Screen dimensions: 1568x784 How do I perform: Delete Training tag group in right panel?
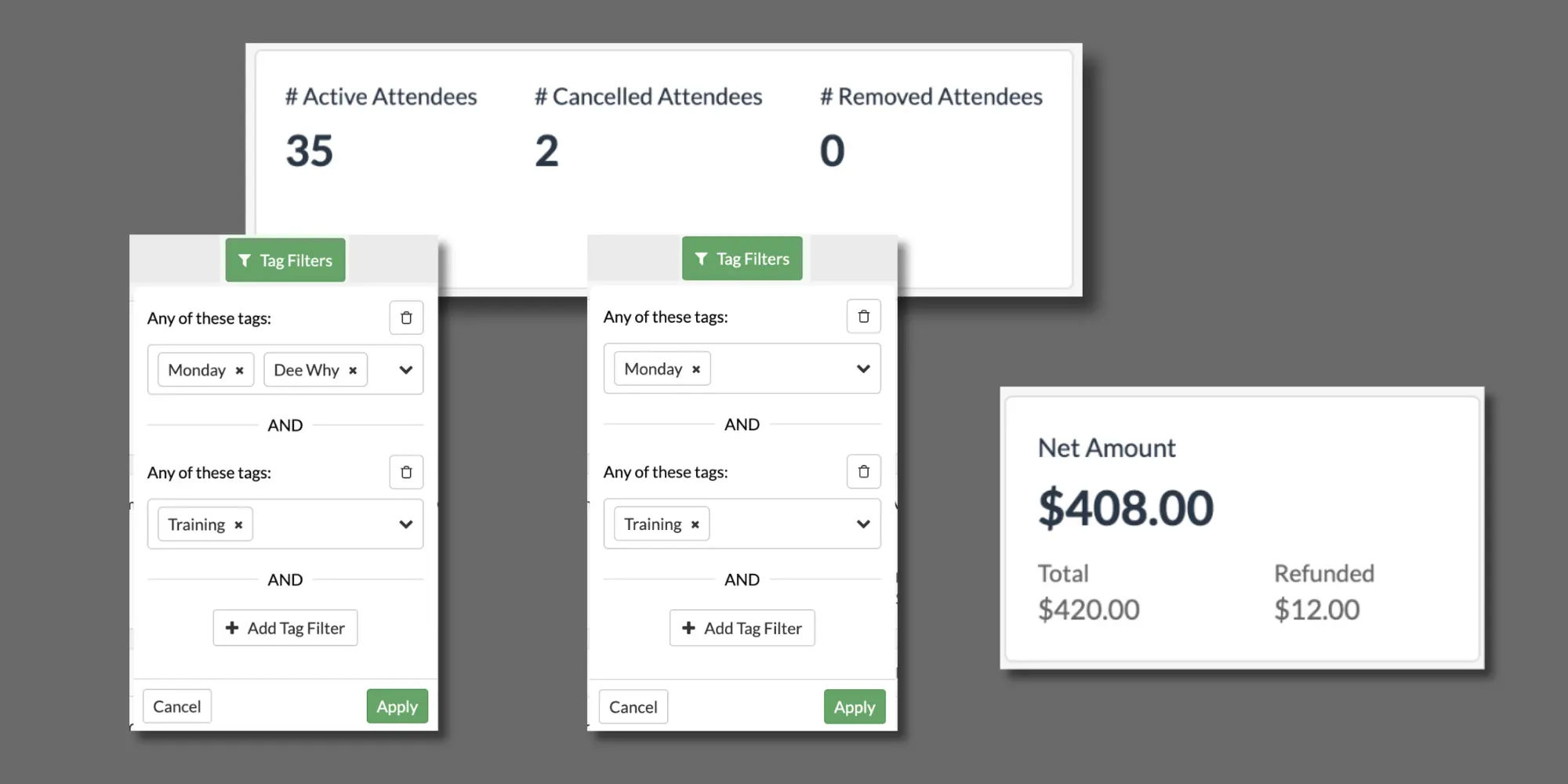863,471
